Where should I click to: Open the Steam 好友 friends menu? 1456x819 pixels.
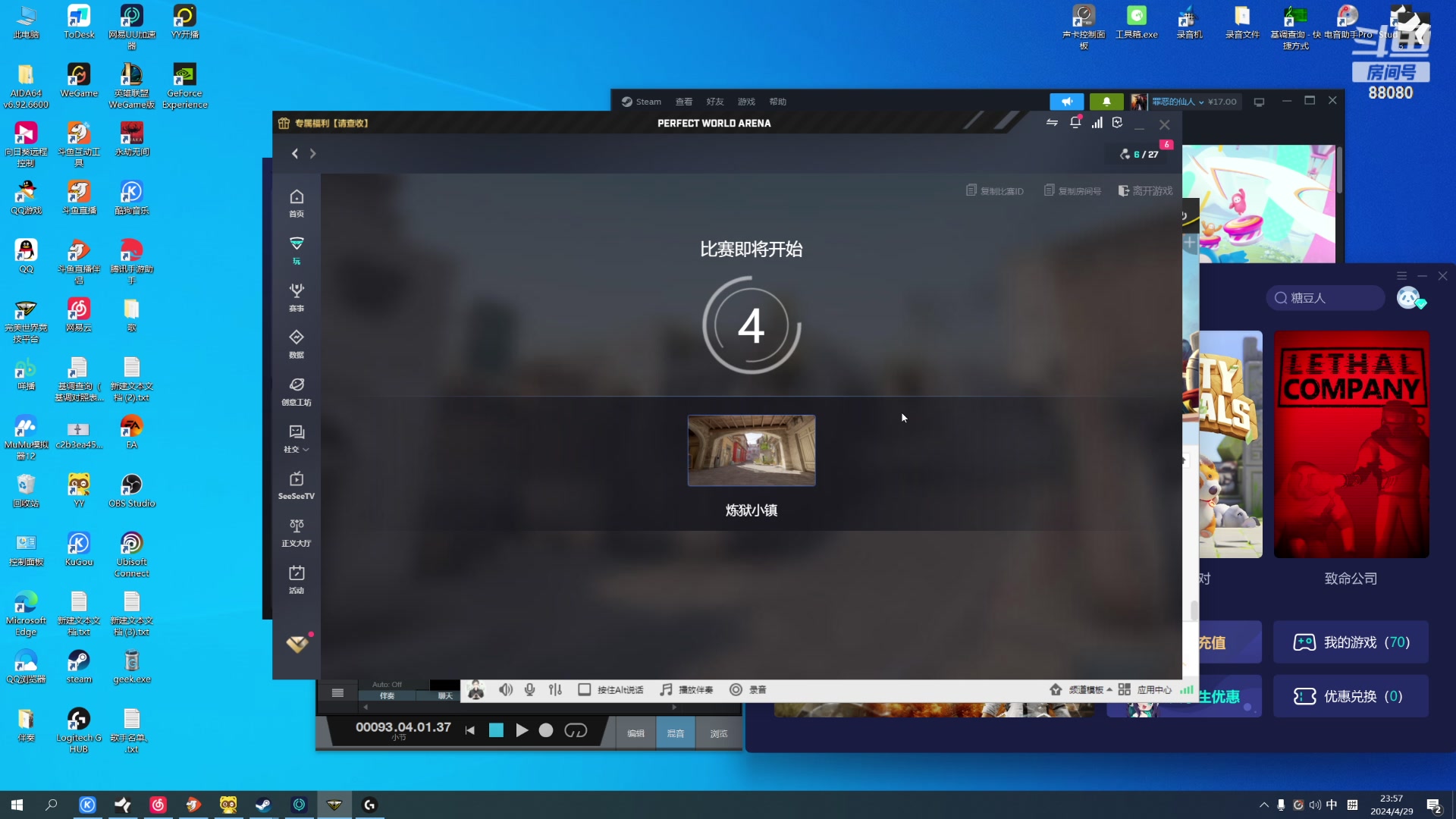(714, 102)
